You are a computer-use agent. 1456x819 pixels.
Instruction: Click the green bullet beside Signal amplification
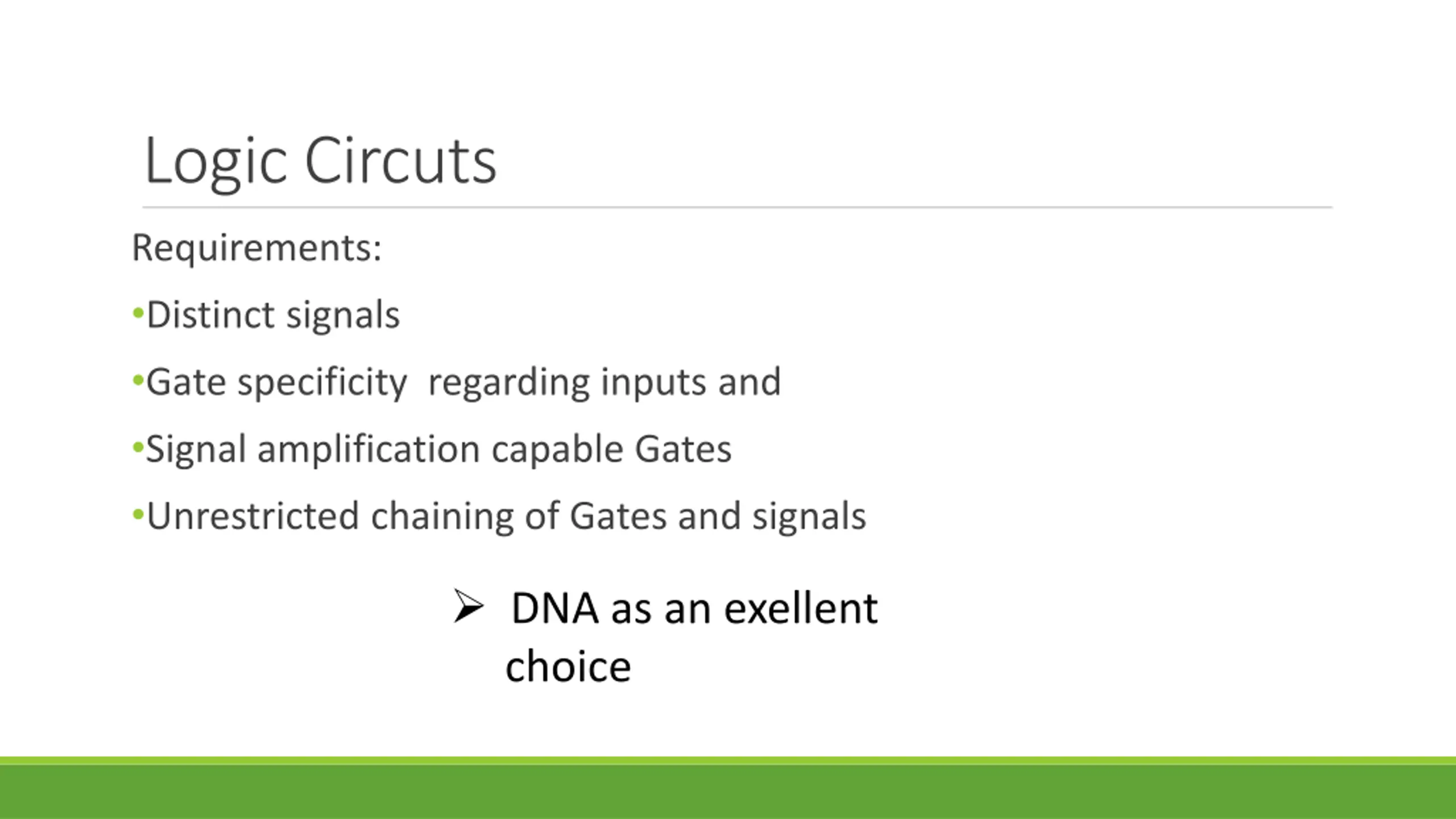point(138,448)
